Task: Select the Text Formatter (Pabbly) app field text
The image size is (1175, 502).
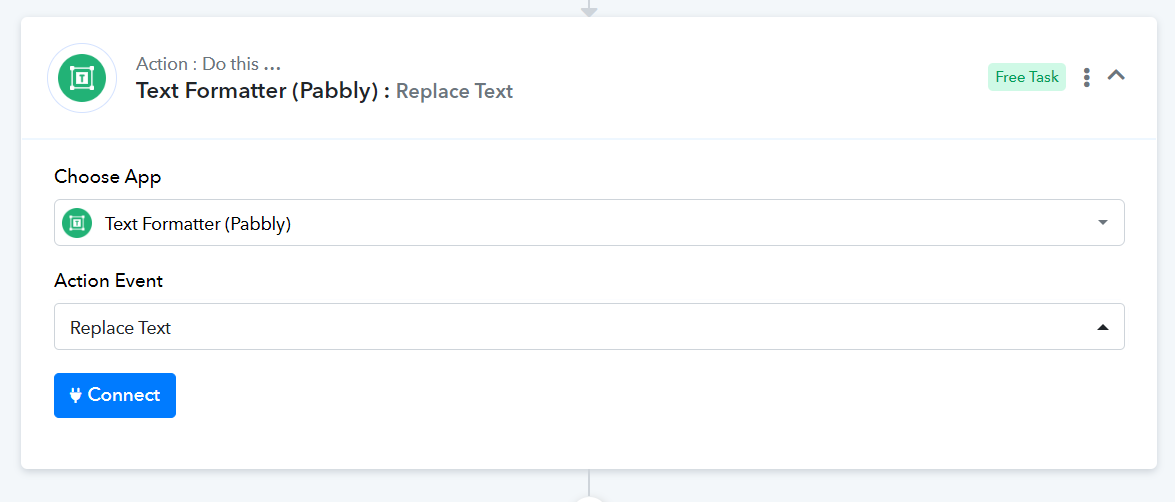Action: [198, 223]
